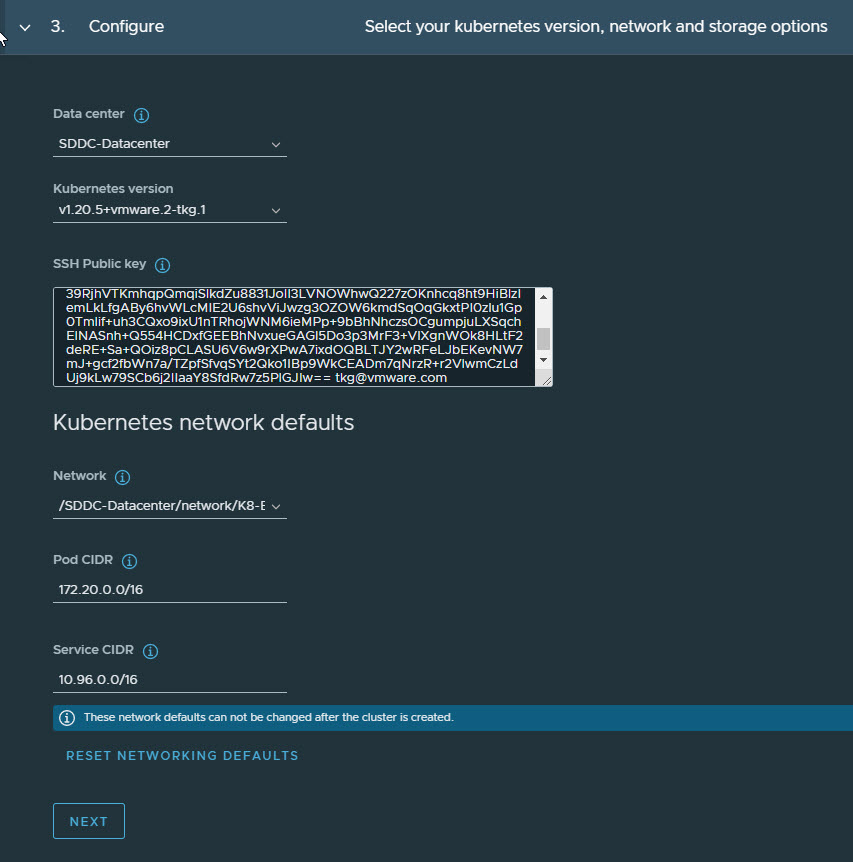
Task: Open the Service CIDR info tooltip icon
Action: pyautogui.click(x=150, y=651)
